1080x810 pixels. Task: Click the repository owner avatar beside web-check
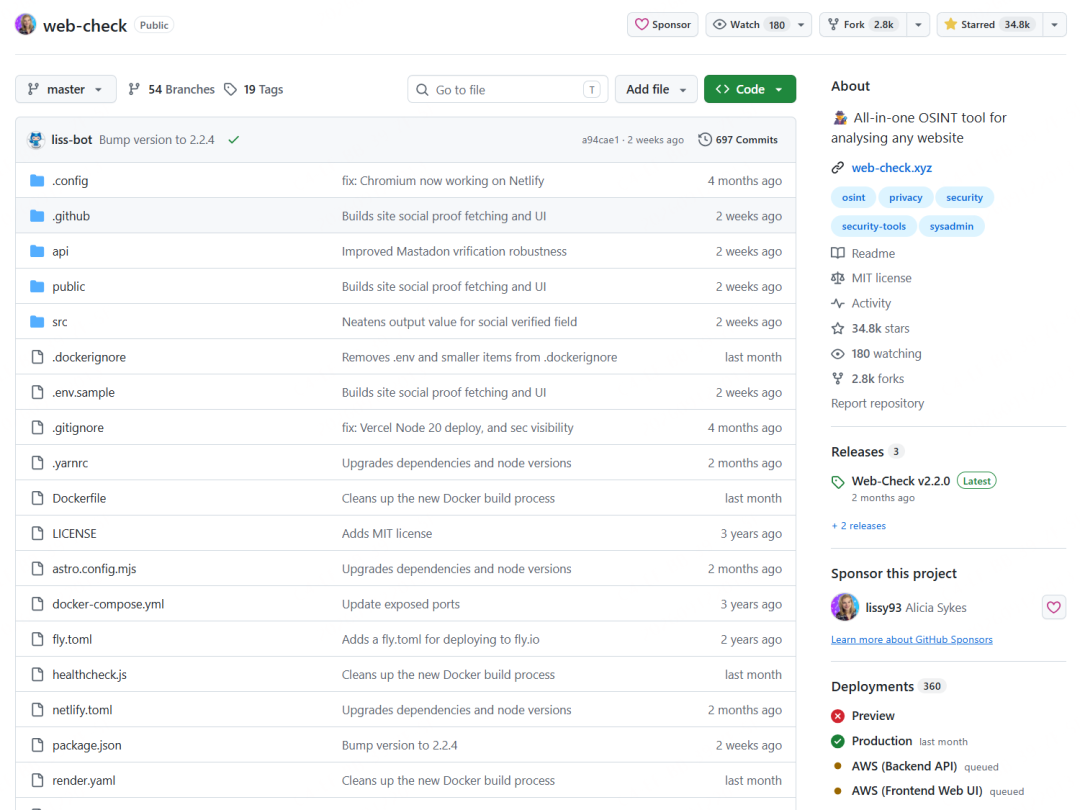tap(25, 24)
